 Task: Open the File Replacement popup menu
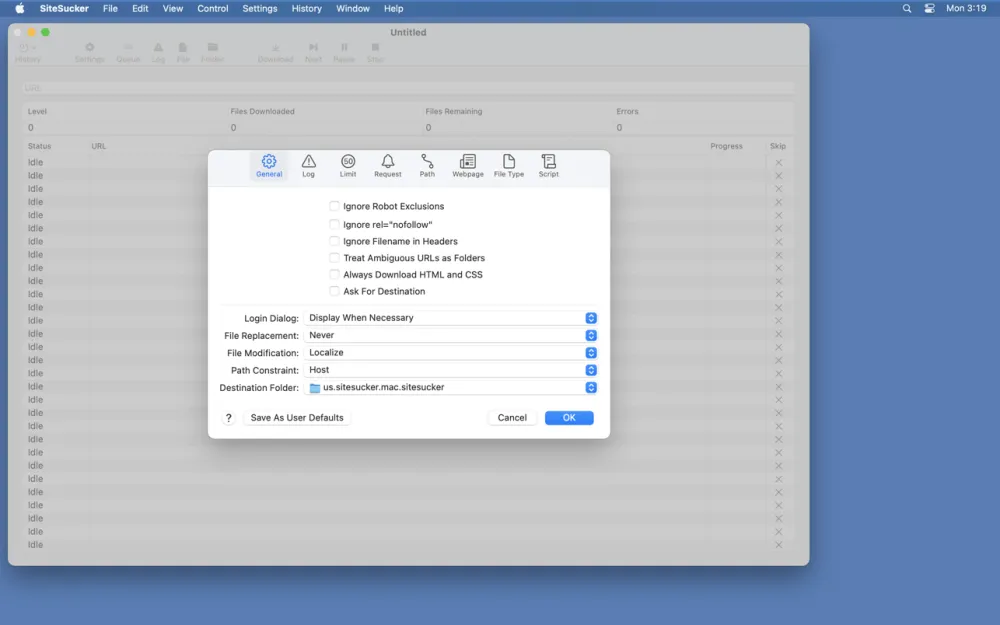[x=591, y=336]
